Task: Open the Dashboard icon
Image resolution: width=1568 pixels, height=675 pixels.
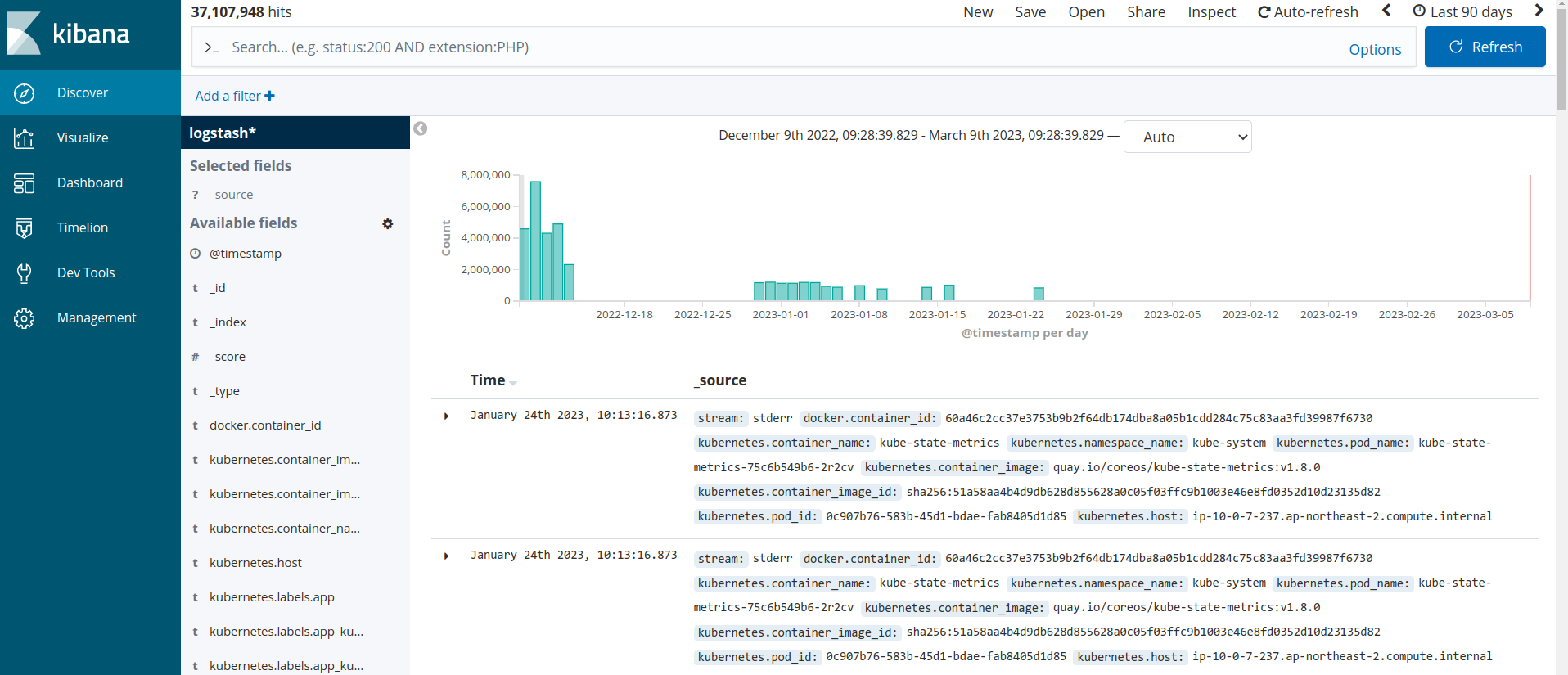Action: tap(25, 183)
